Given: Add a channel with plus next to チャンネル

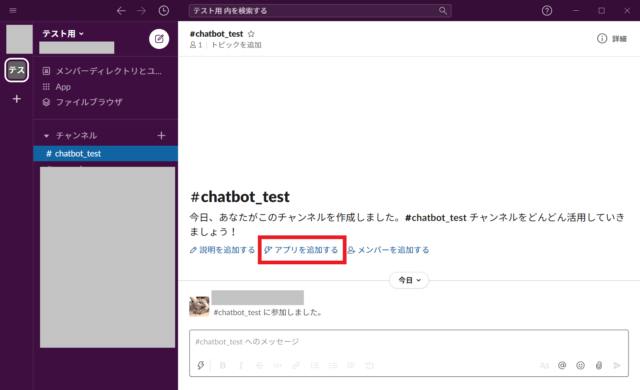Looking at the screenshot, I should point(161,135).
